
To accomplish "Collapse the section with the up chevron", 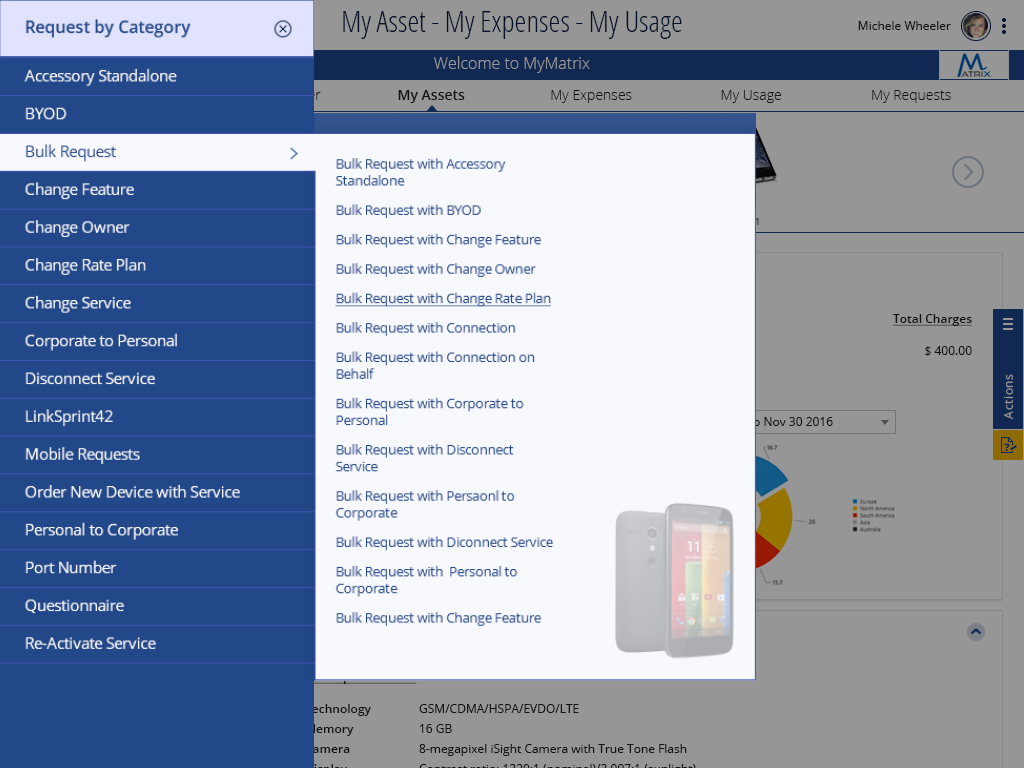I will 976,632.
